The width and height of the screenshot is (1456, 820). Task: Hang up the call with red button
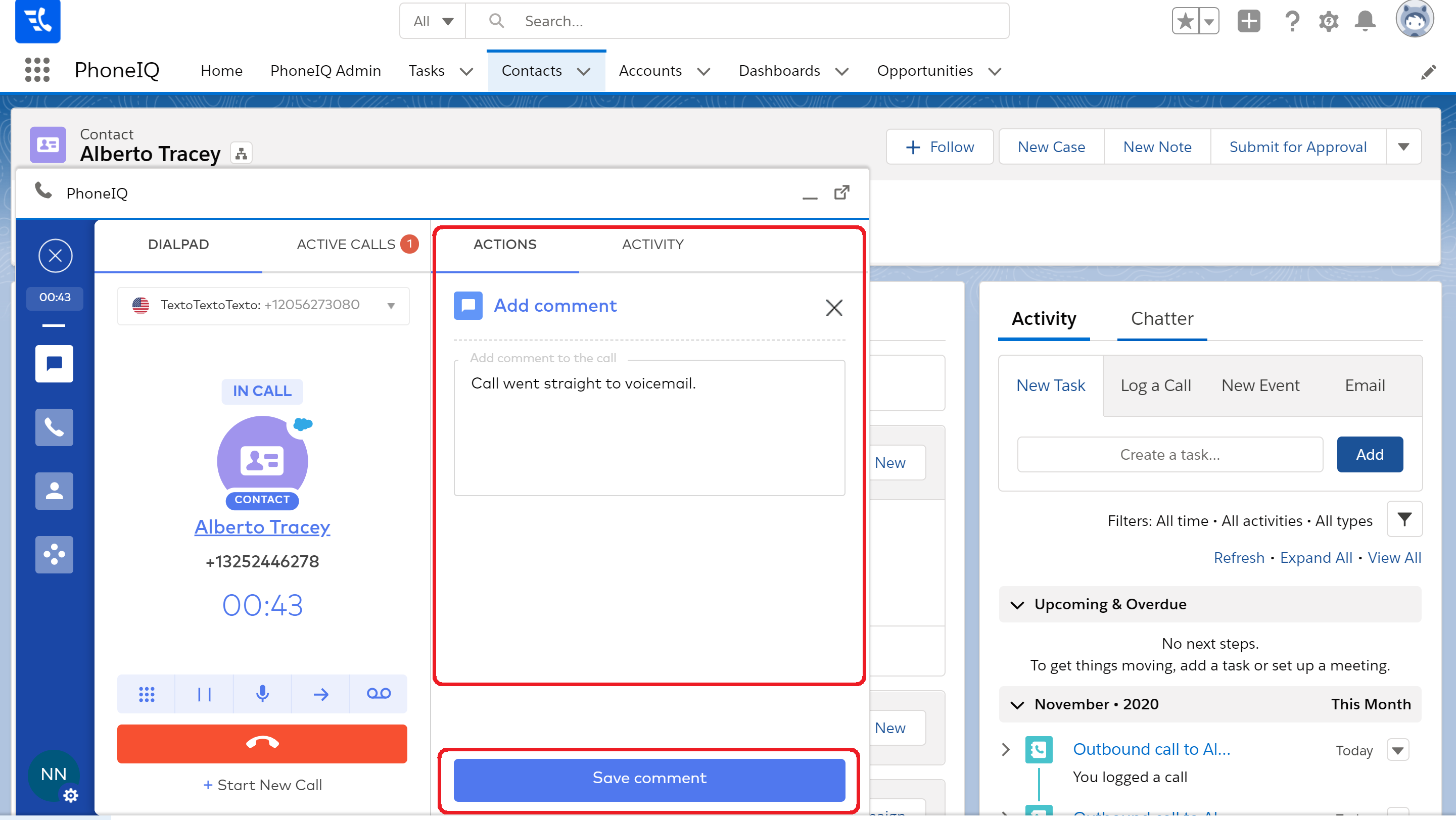(262, 744)
